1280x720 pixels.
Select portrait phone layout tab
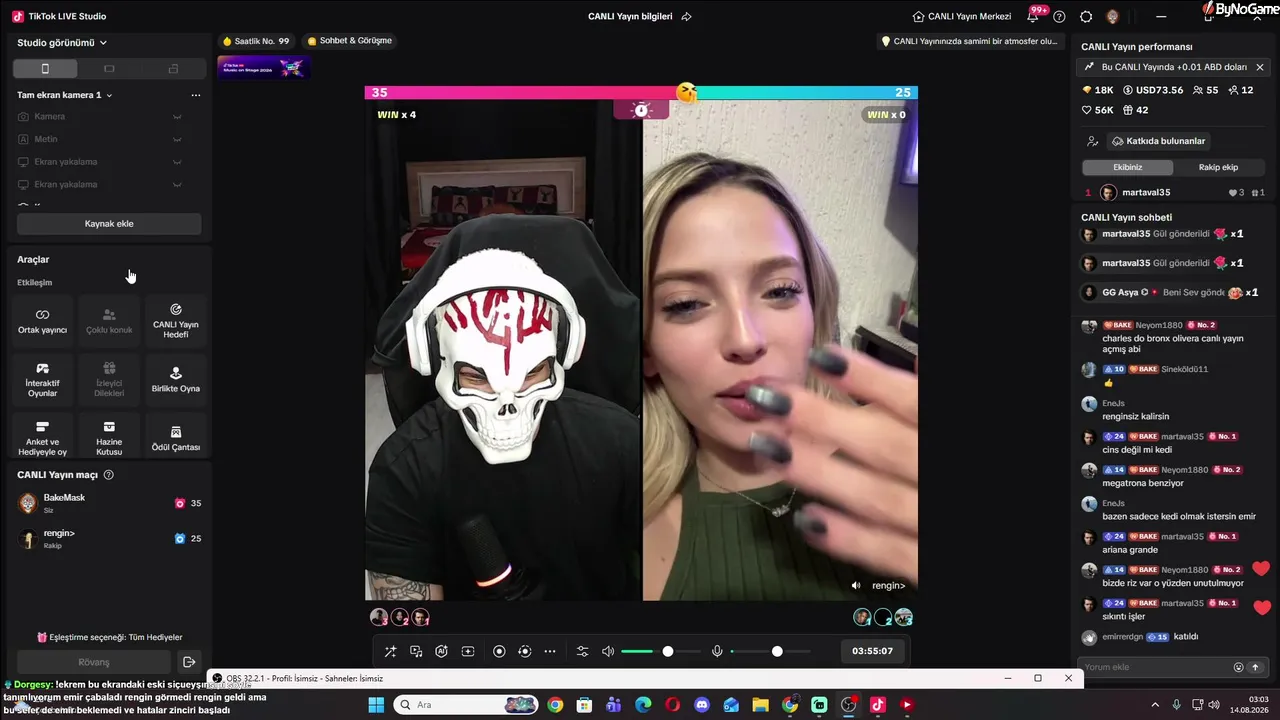pos(45,69)
